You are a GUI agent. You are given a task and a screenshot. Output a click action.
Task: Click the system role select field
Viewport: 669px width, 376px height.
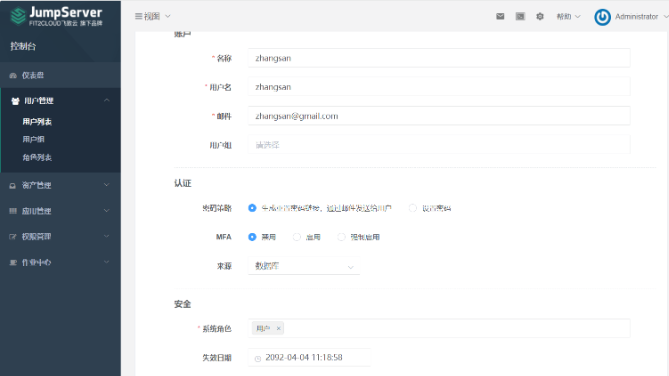[x=439, y=328]
